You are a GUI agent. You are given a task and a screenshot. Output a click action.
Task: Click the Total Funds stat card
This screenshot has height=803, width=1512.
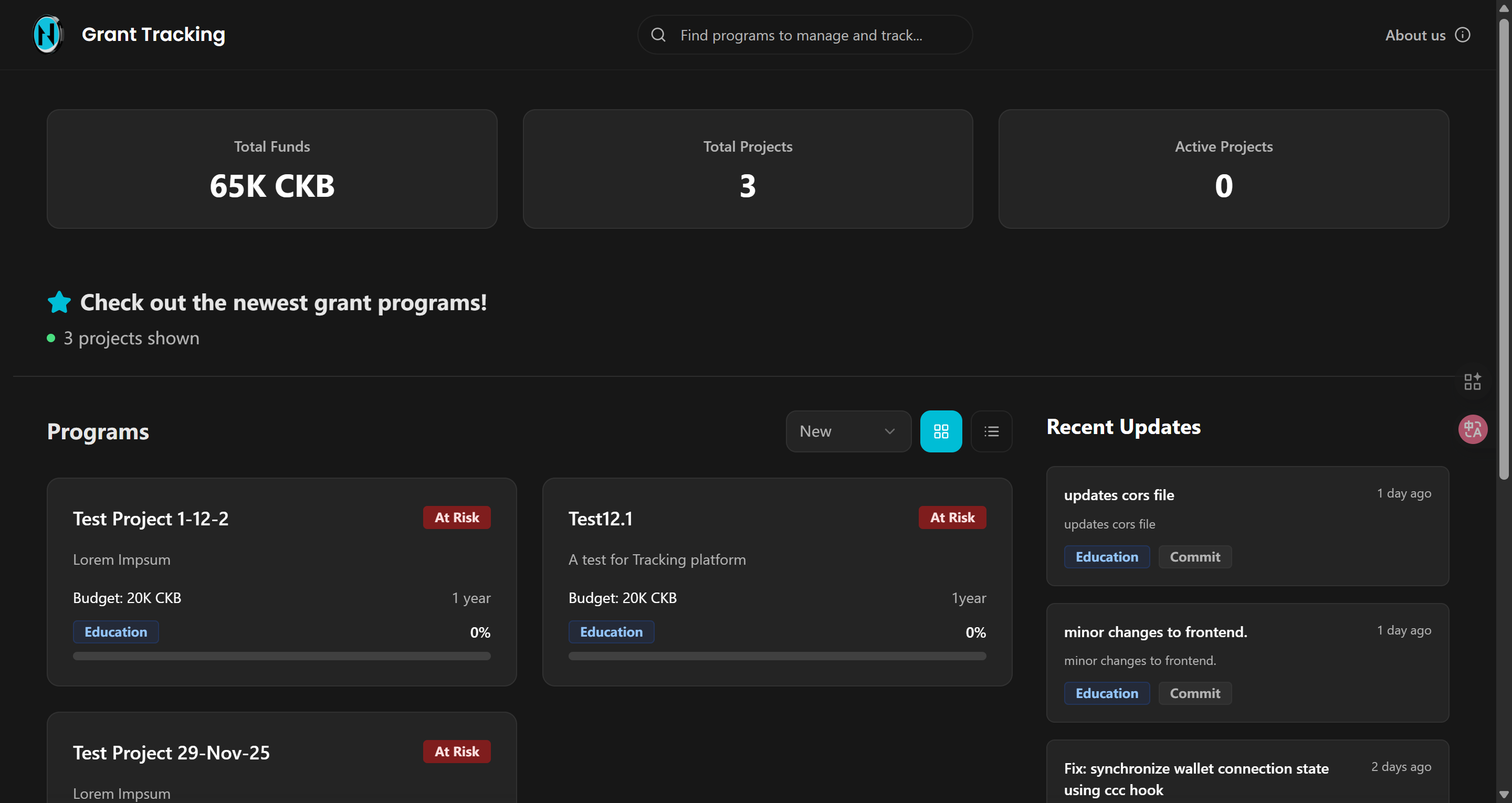tap(272, 169)
